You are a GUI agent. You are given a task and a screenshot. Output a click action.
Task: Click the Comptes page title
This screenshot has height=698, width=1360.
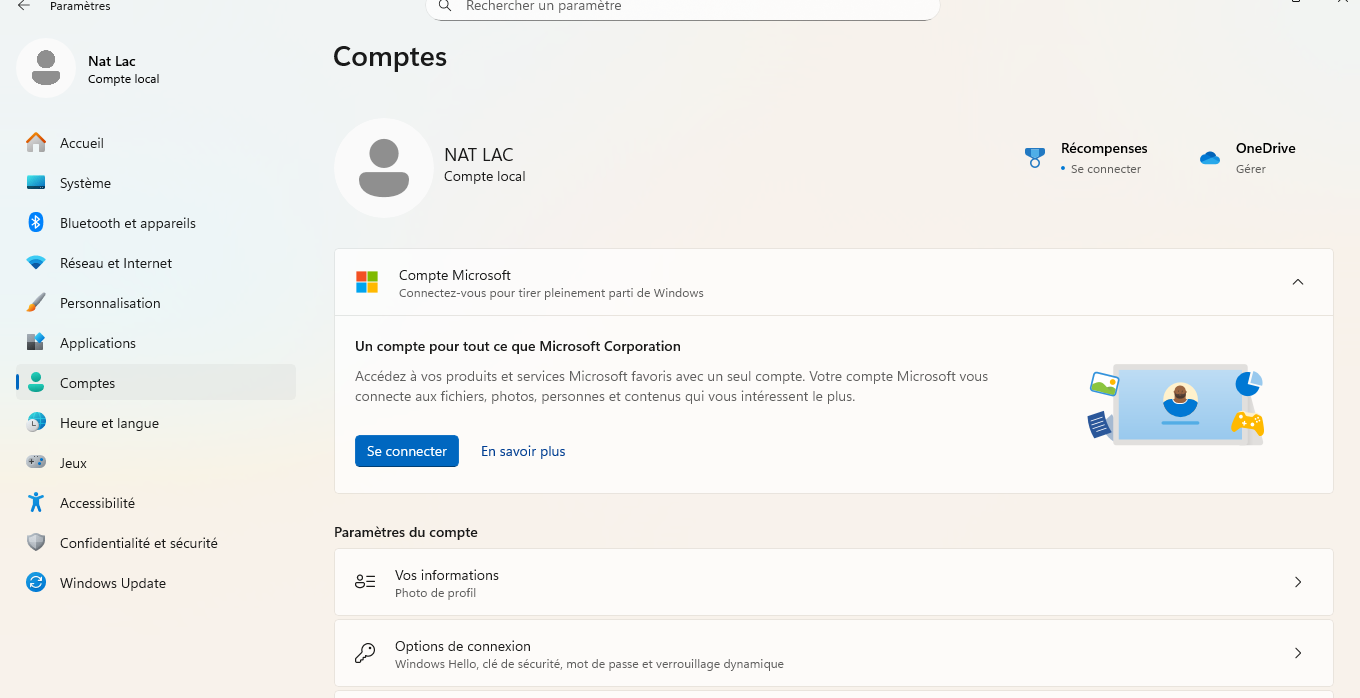tap(390, 57)
